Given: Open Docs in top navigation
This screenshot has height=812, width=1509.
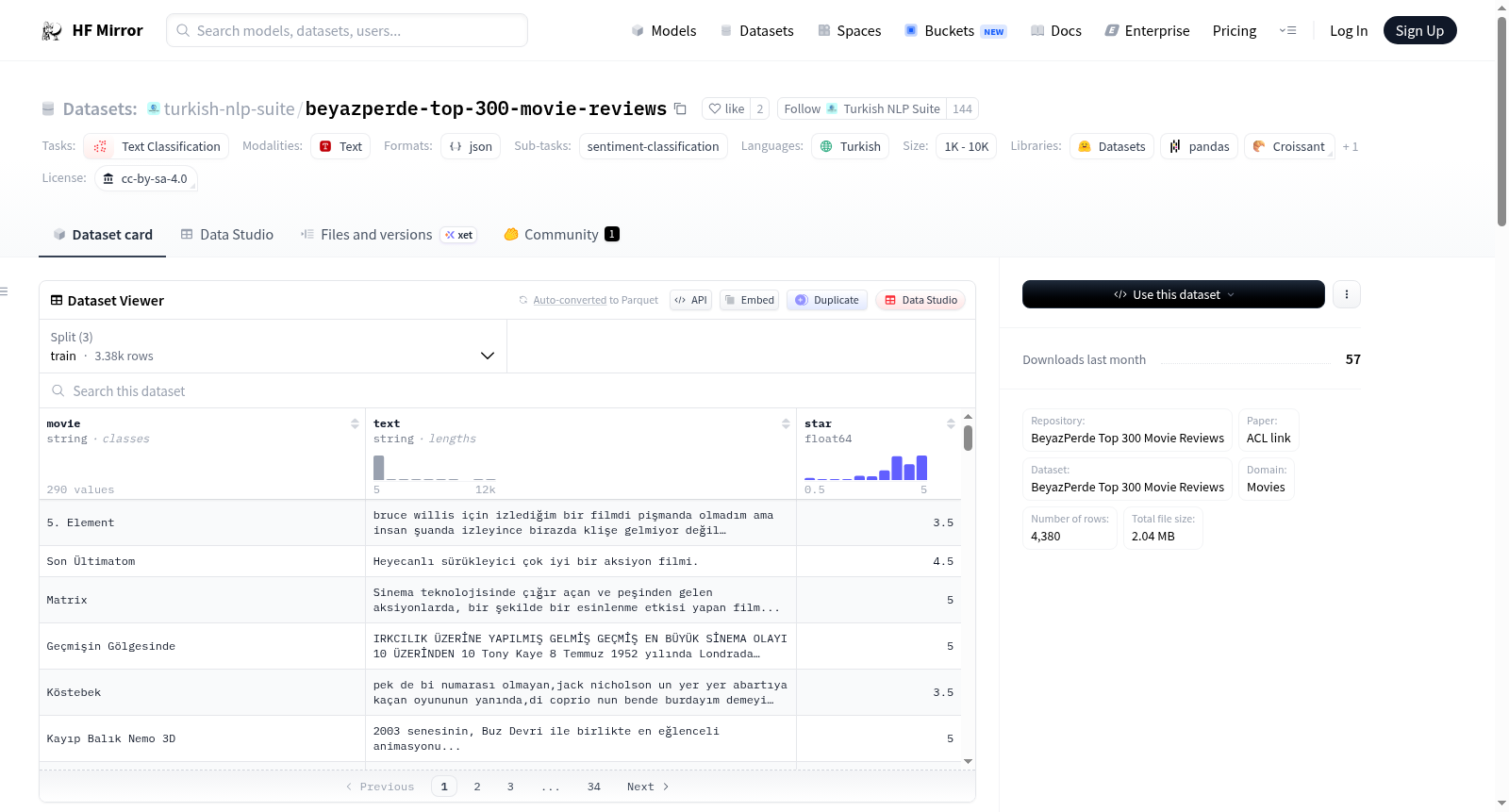Looking at the screenshot, I should pos(1056,31).
